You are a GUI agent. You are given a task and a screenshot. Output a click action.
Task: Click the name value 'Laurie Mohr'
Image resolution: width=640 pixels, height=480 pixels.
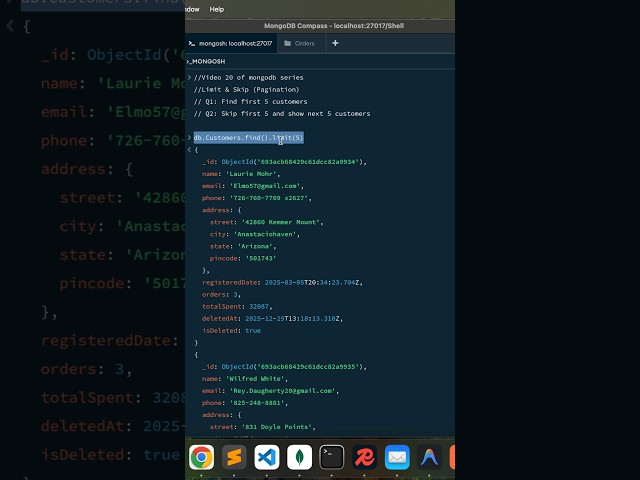coord(253,174)
